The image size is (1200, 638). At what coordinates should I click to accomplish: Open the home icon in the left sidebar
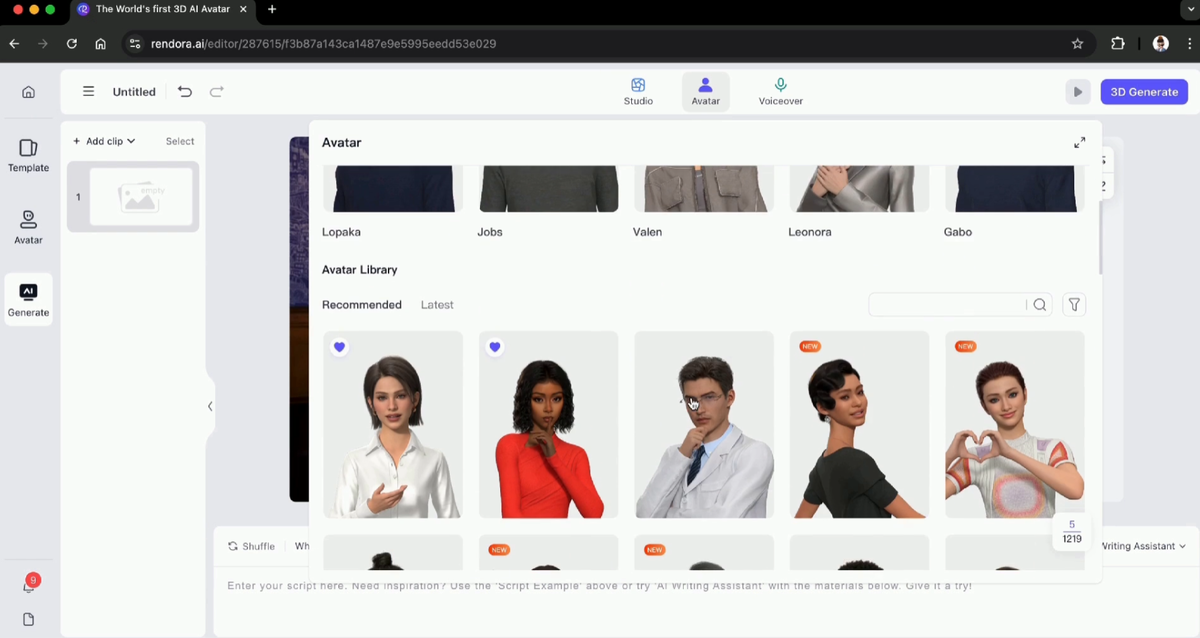pos(28,92)
